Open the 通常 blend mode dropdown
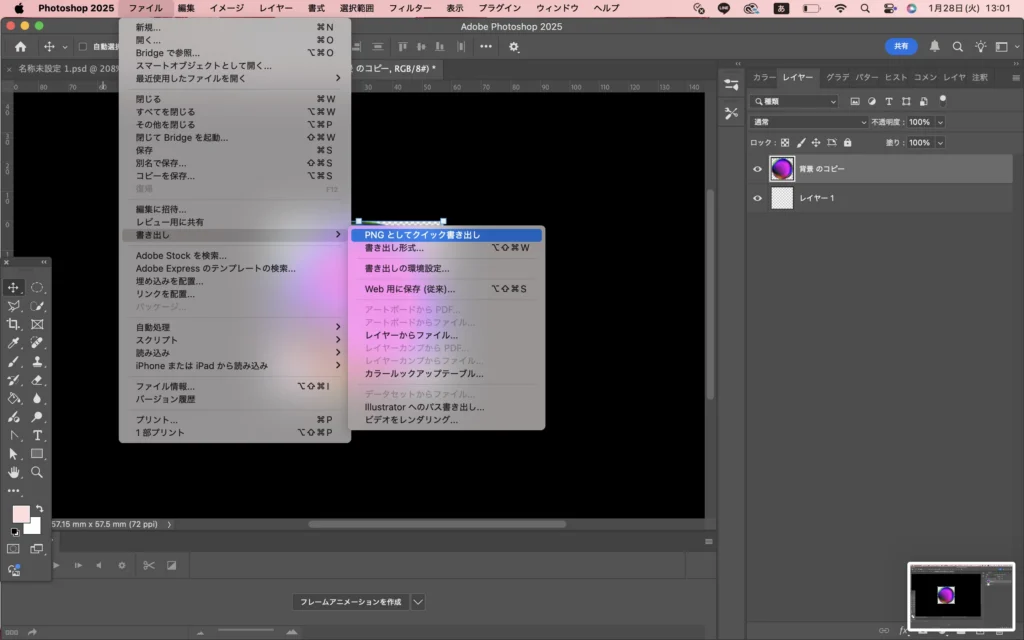 point(809,122)
